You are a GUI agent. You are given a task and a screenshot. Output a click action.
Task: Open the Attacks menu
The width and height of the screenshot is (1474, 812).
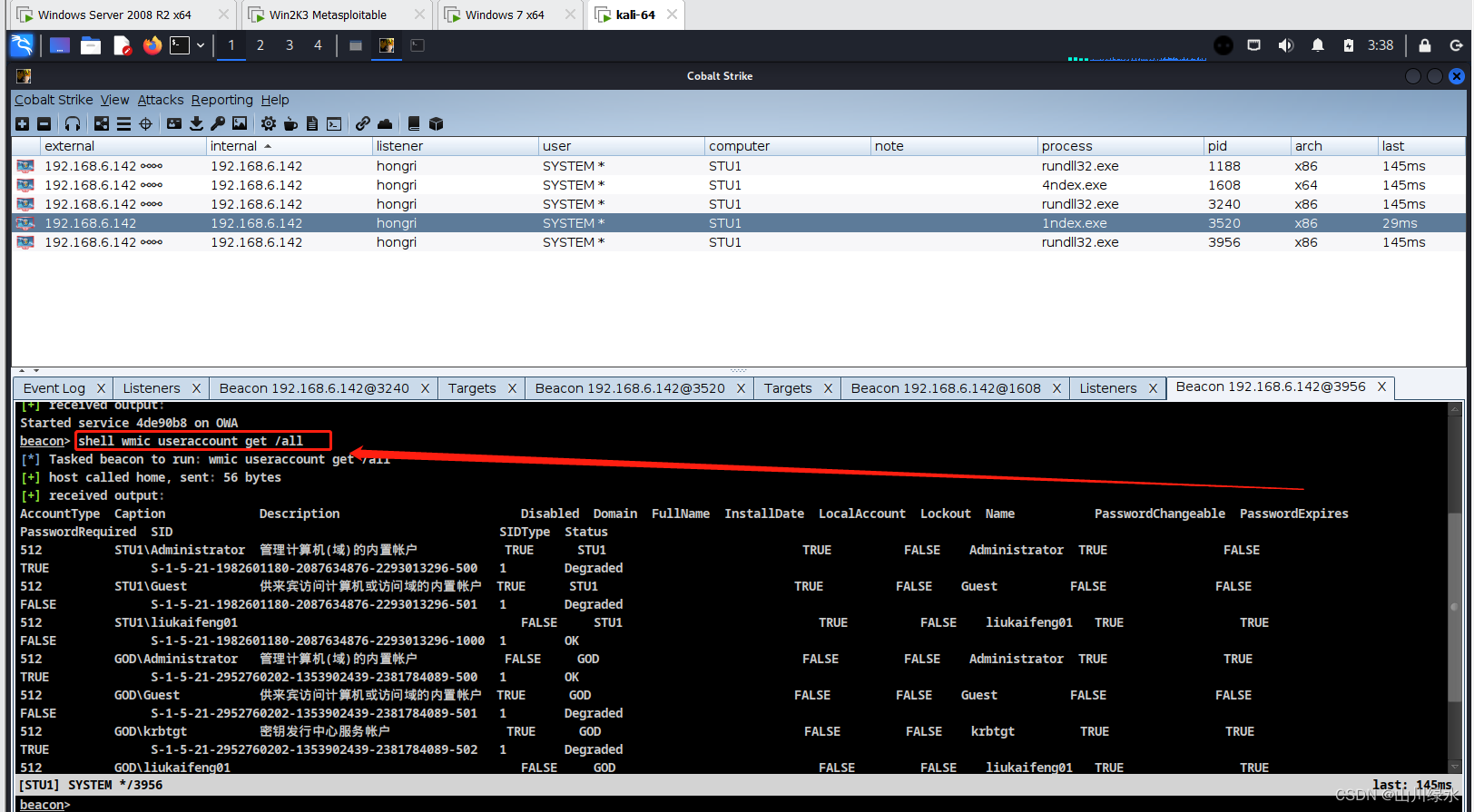click(x=161, y=100)
